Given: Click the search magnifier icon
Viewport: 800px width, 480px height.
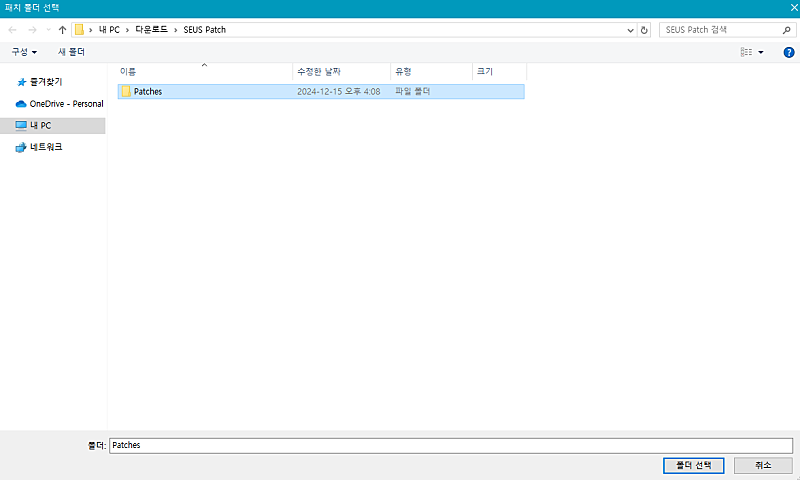Looking at the screenshot, I should tap(786, 30).
